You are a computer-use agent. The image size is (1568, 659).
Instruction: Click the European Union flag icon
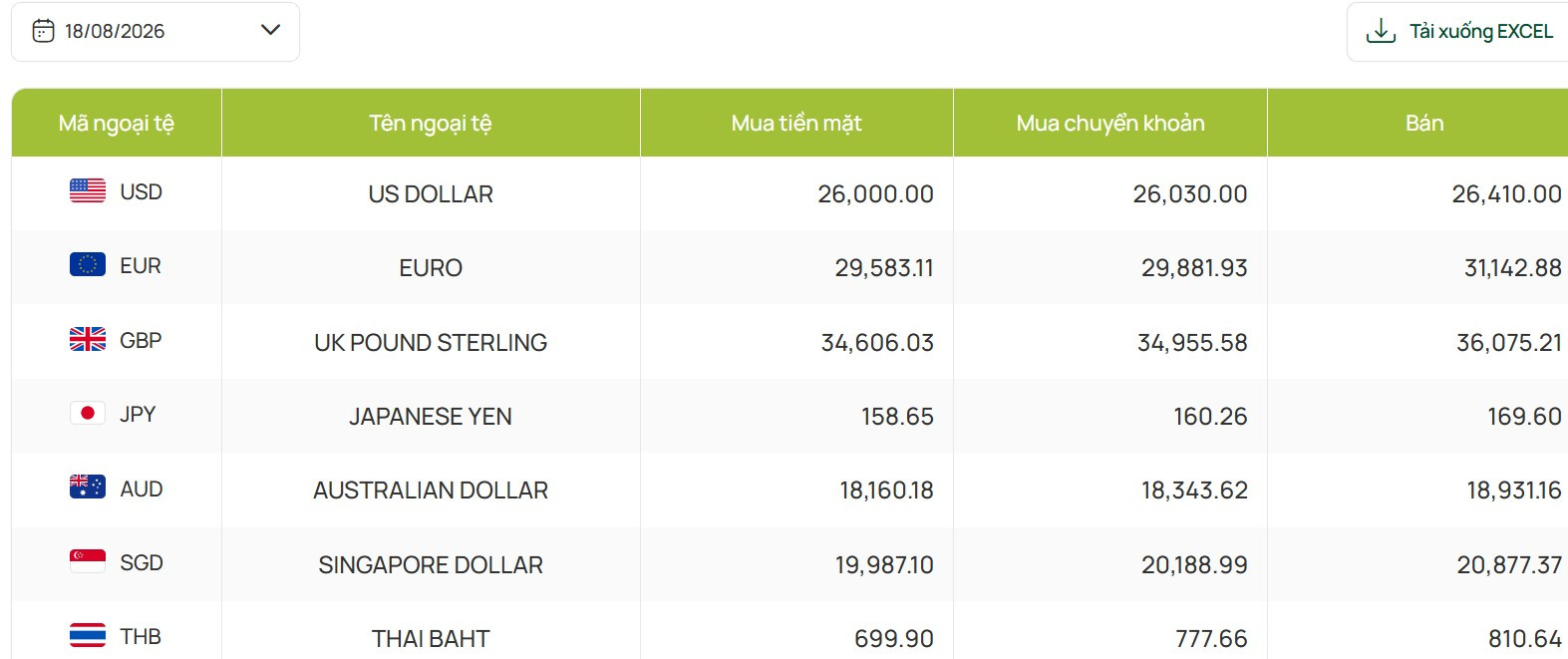(88, 264)
